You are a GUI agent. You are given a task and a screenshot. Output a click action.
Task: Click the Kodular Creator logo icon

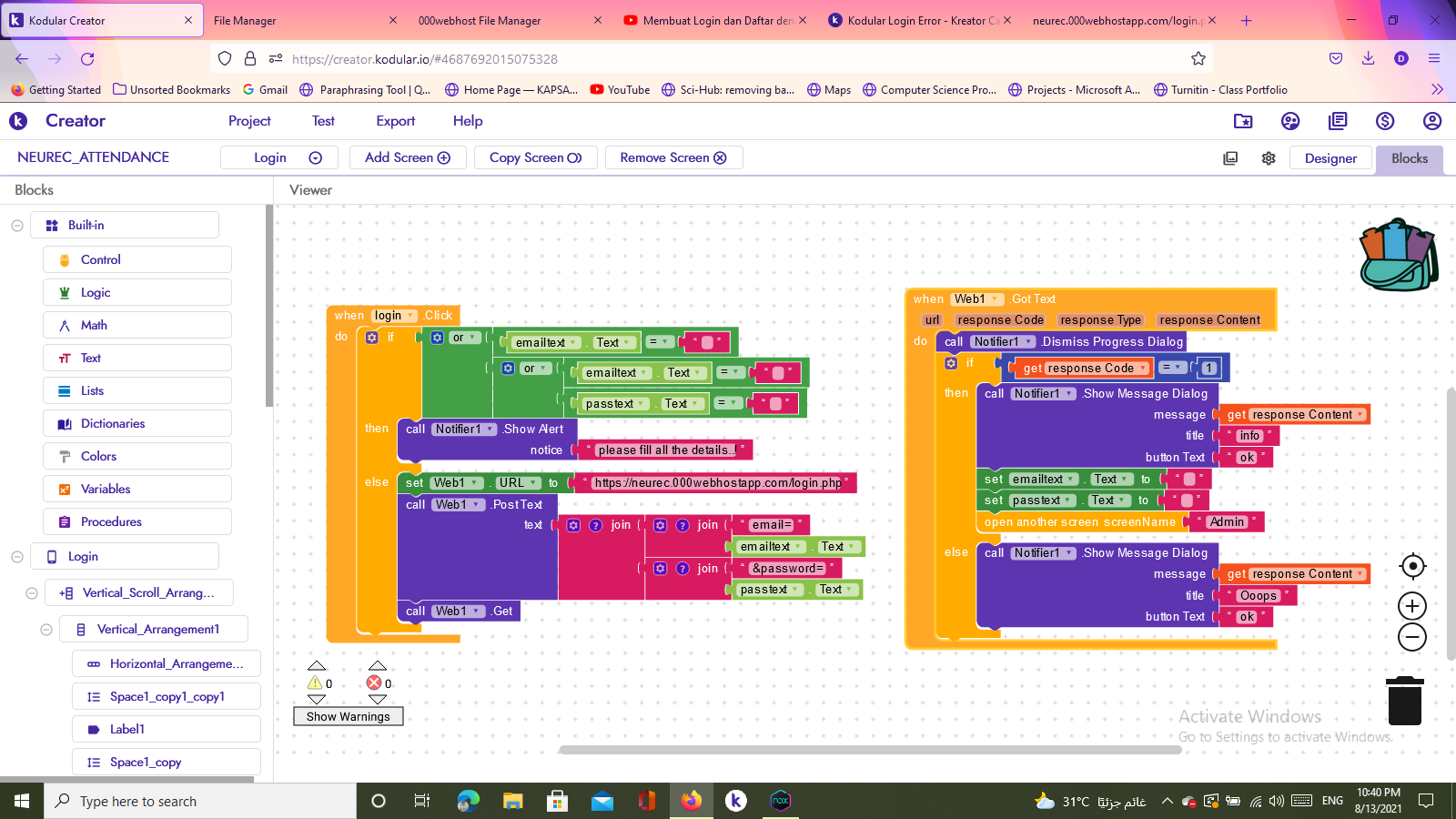click(18, 121)
